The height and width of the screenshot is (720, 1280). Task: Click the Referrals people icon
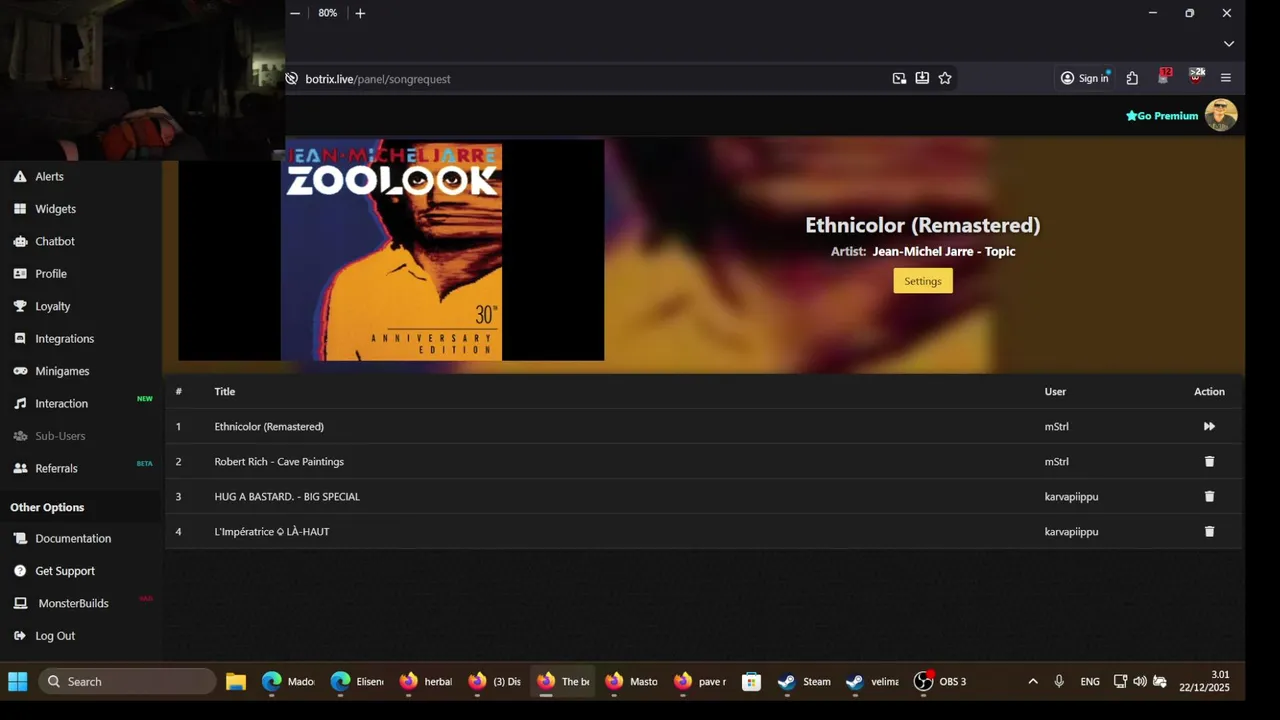(20, 468)
